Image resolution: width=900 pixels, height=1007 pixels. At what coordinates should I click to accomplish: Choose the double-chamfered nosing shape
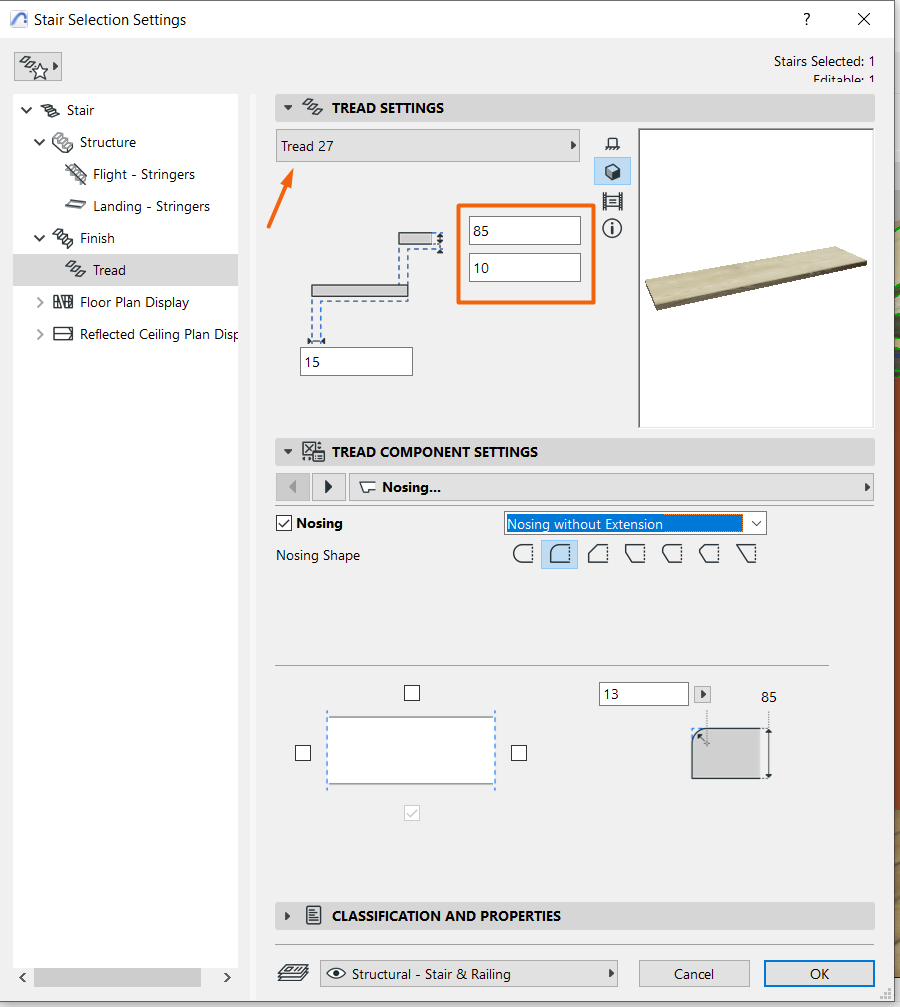click(x=709, y=554)
